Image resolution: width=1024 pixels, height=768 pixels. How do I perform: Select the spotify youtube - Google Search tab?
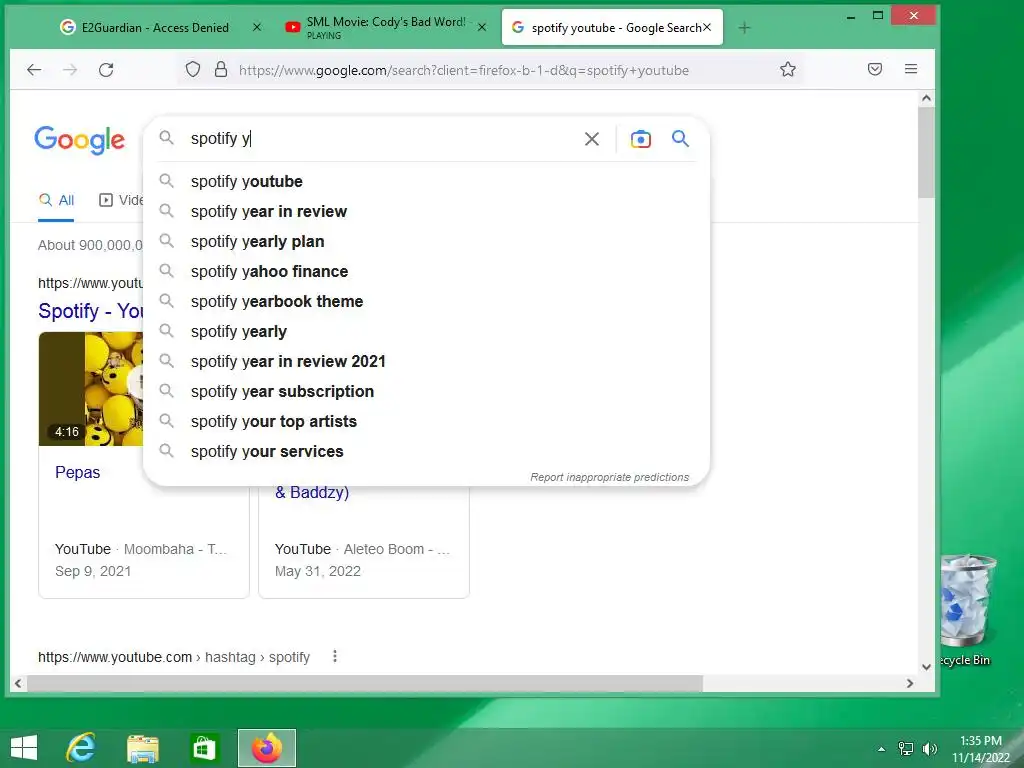612,27
